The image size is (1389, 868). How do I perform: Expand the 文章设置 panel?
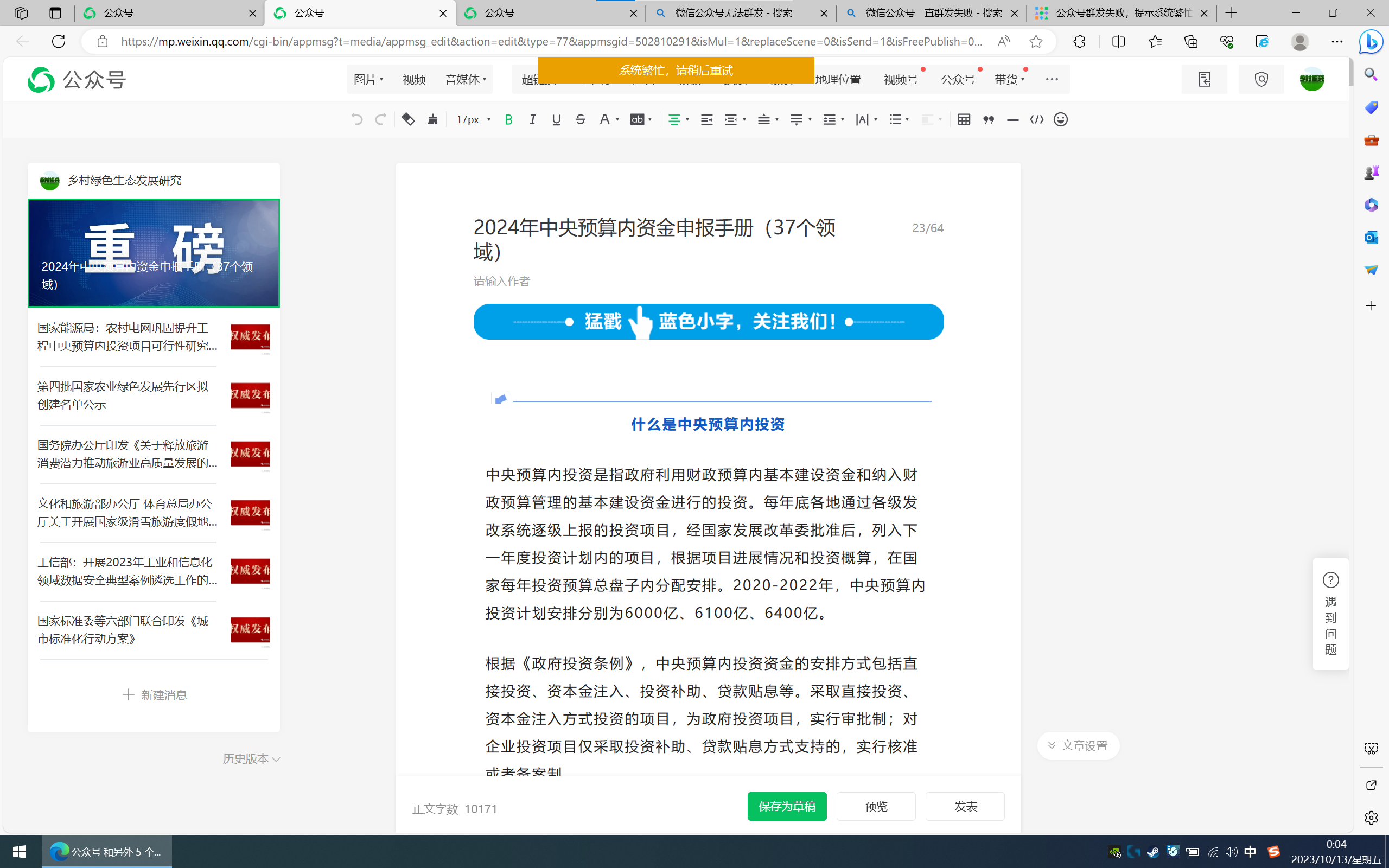click(1078, 745)
